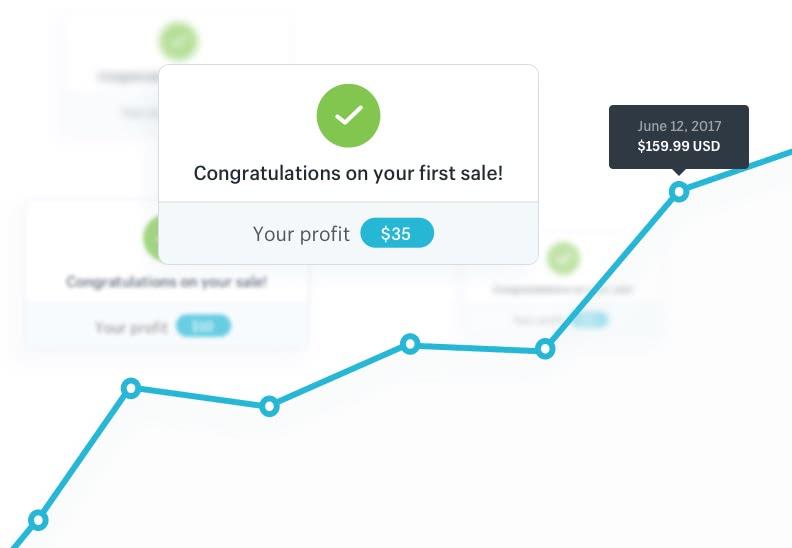Click the green checkmark icon on first sale card
Viewport: 792px width, 548px height.
coord(348,116)
